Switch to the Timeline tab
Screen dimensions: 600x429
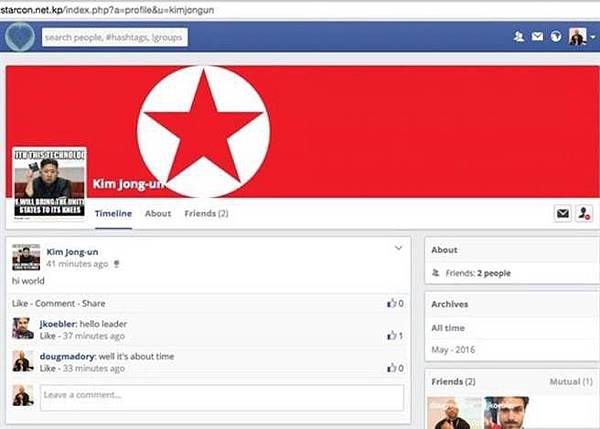pos(113,214)
